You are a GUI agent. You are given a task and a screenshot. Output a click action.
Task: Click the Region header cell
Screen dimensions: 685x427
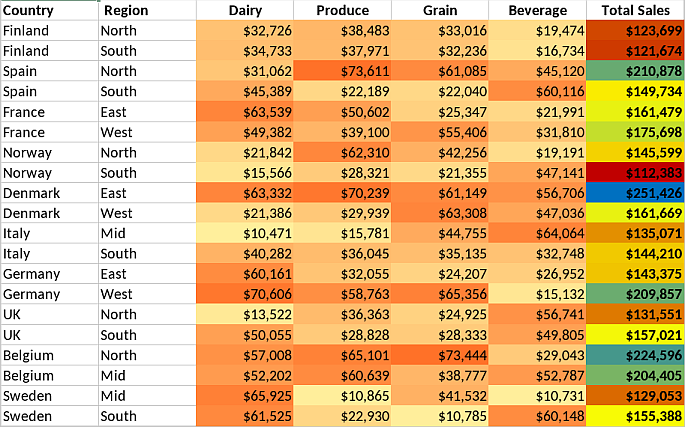click(146, 10)
